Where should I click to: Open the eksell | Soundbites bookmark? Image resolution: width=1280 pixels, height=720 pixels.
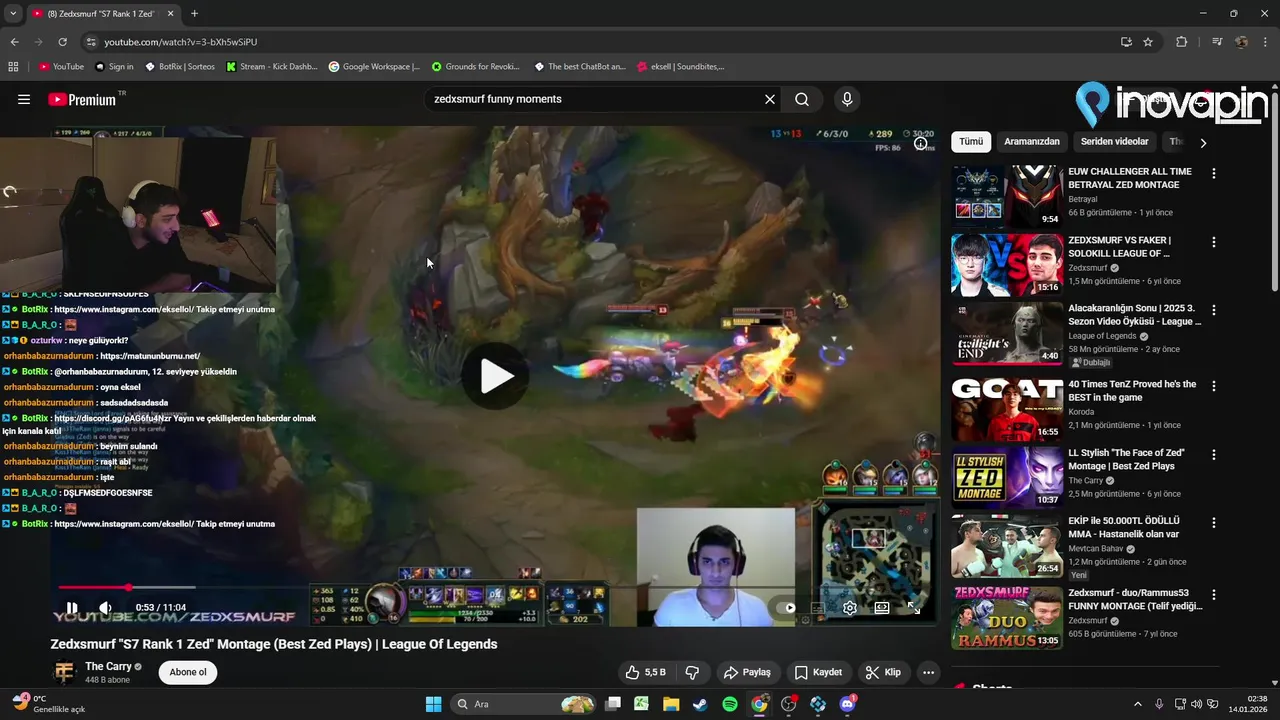coord(681,67)
